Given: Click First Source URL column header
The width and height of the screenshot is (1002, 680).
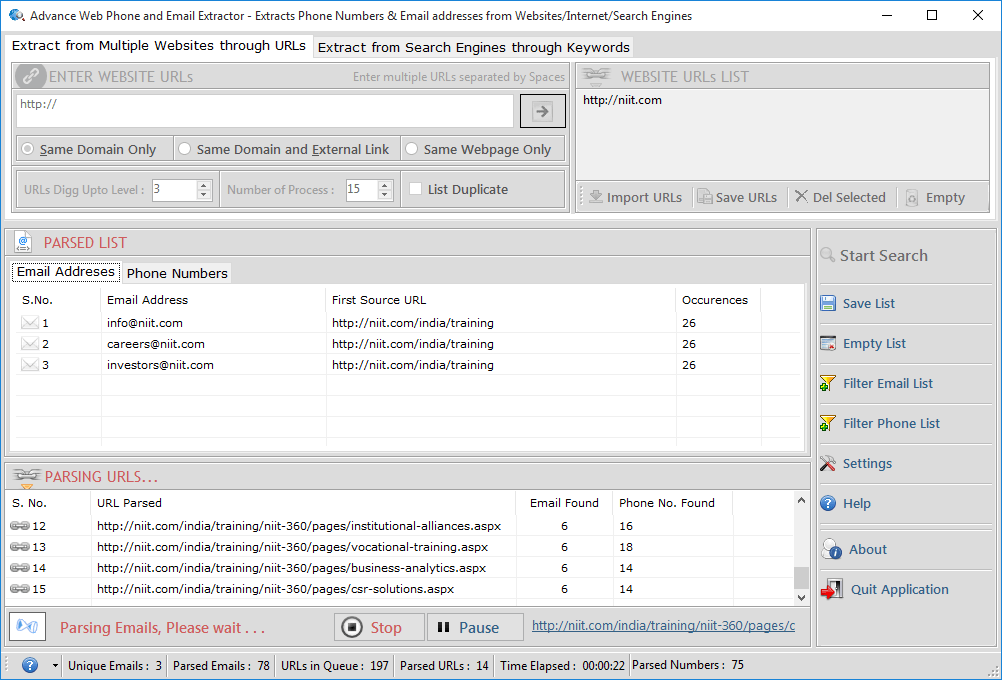Looking at the screenshot, I should [501, 300].
